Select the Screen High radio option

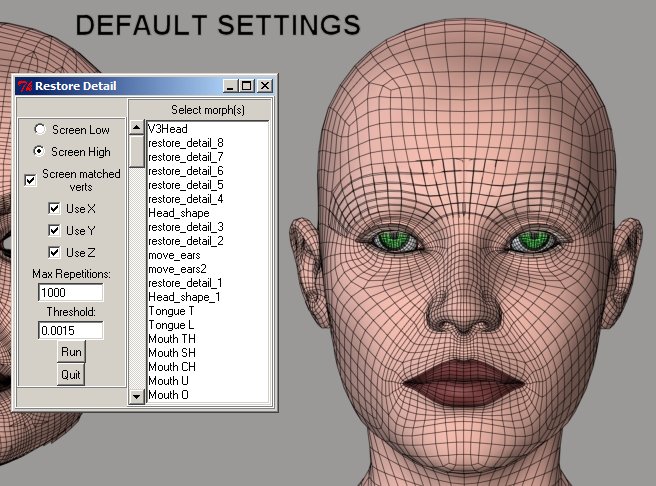39,152
